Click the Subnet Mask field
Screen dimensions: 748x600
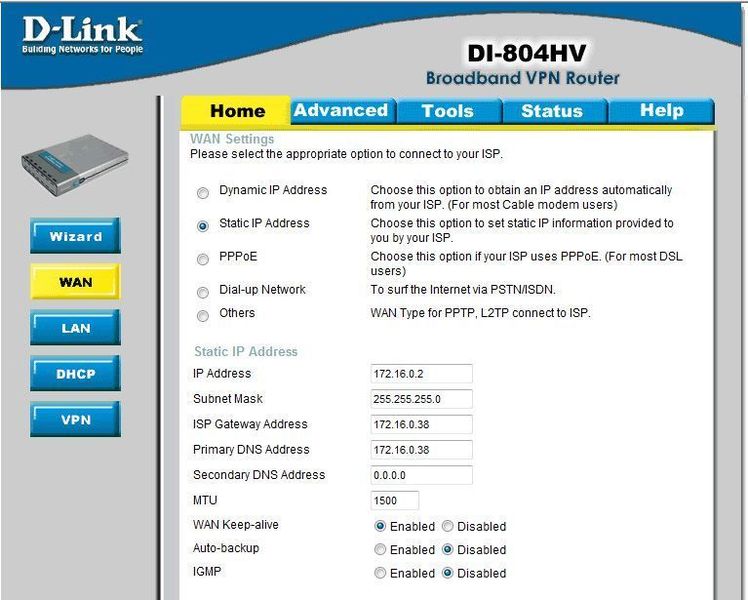[421, 399]
